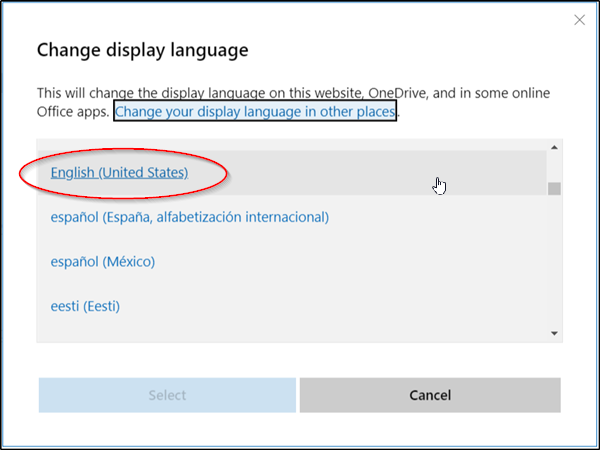
Task: Click the 'Office apps.' text before the link
Action: [x=73, y=110]
